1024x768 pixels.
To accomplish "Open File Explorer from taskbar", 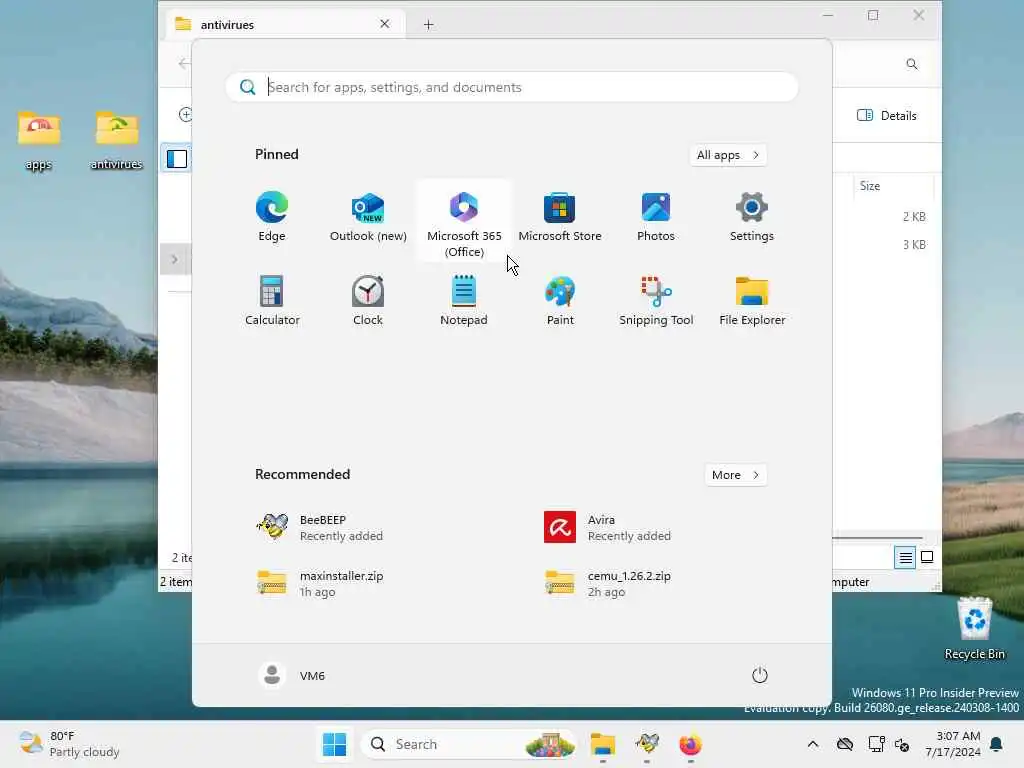I will 602,744.
